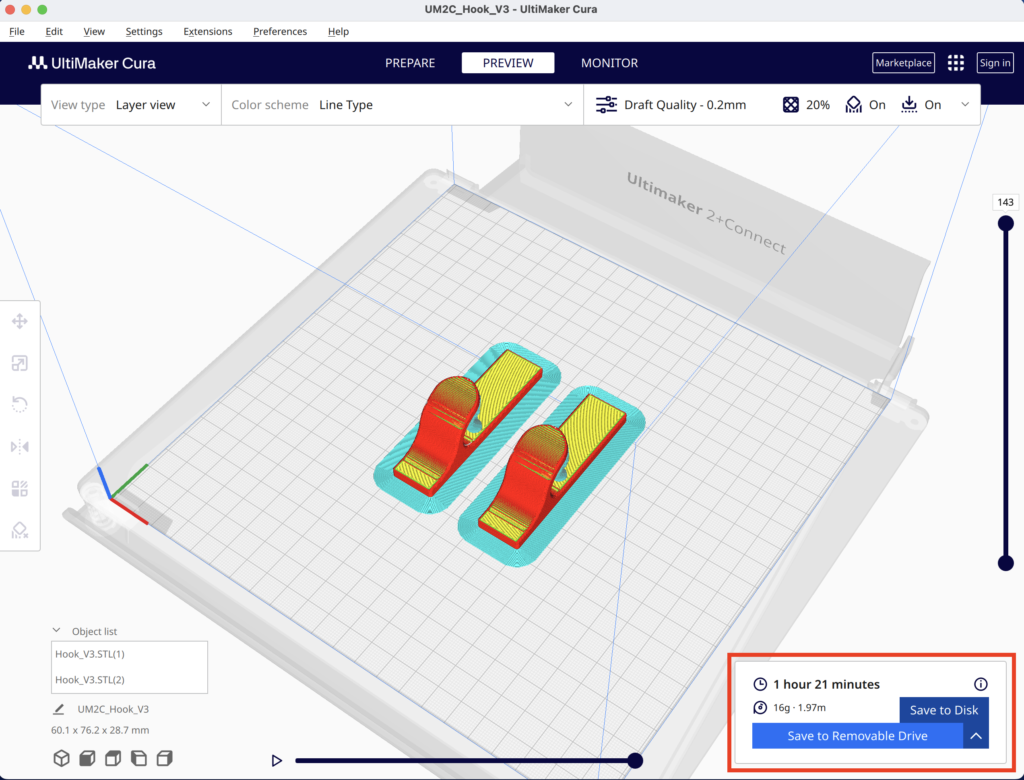Click the support On icon
The width and height of the screenshot is (1024, 780).
click(x=854, y=105)
